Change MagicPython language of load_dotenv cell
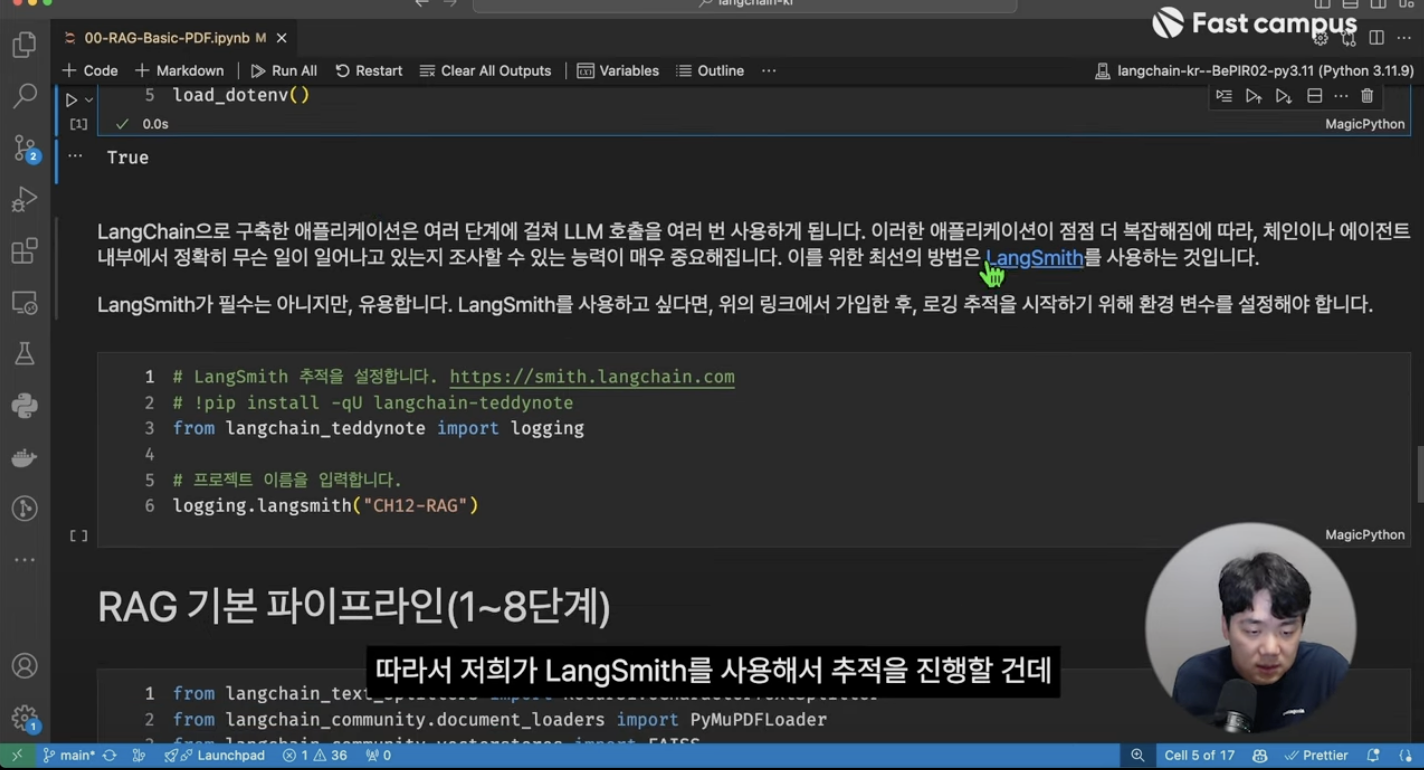Screen dimensions: 1424x770 point(1365,124)
